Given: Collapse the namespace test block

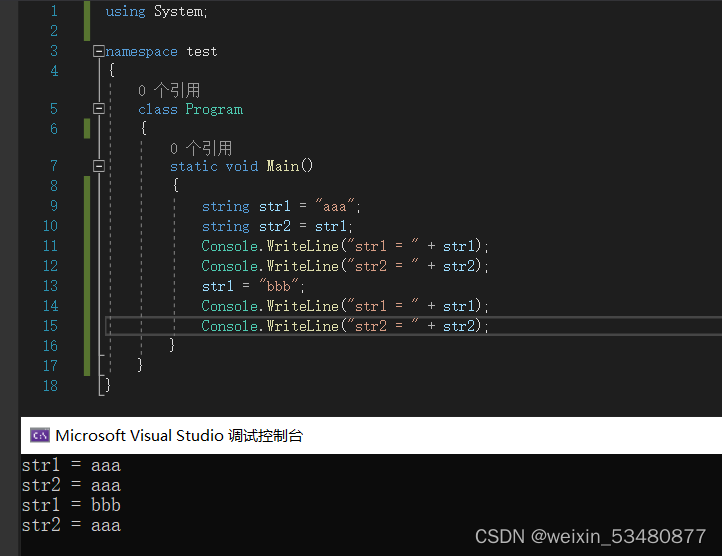Looking at the screenshot, I should pyautogui.click(x=98, y=51).
